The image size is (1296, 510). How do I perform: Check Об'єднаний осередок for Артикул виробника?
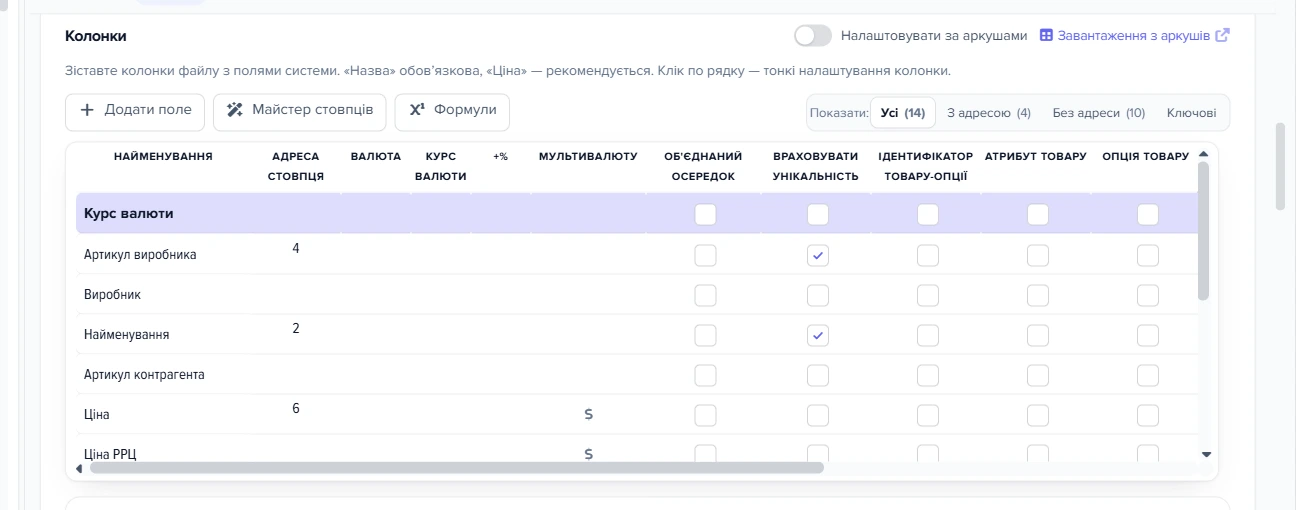point(705,255)
